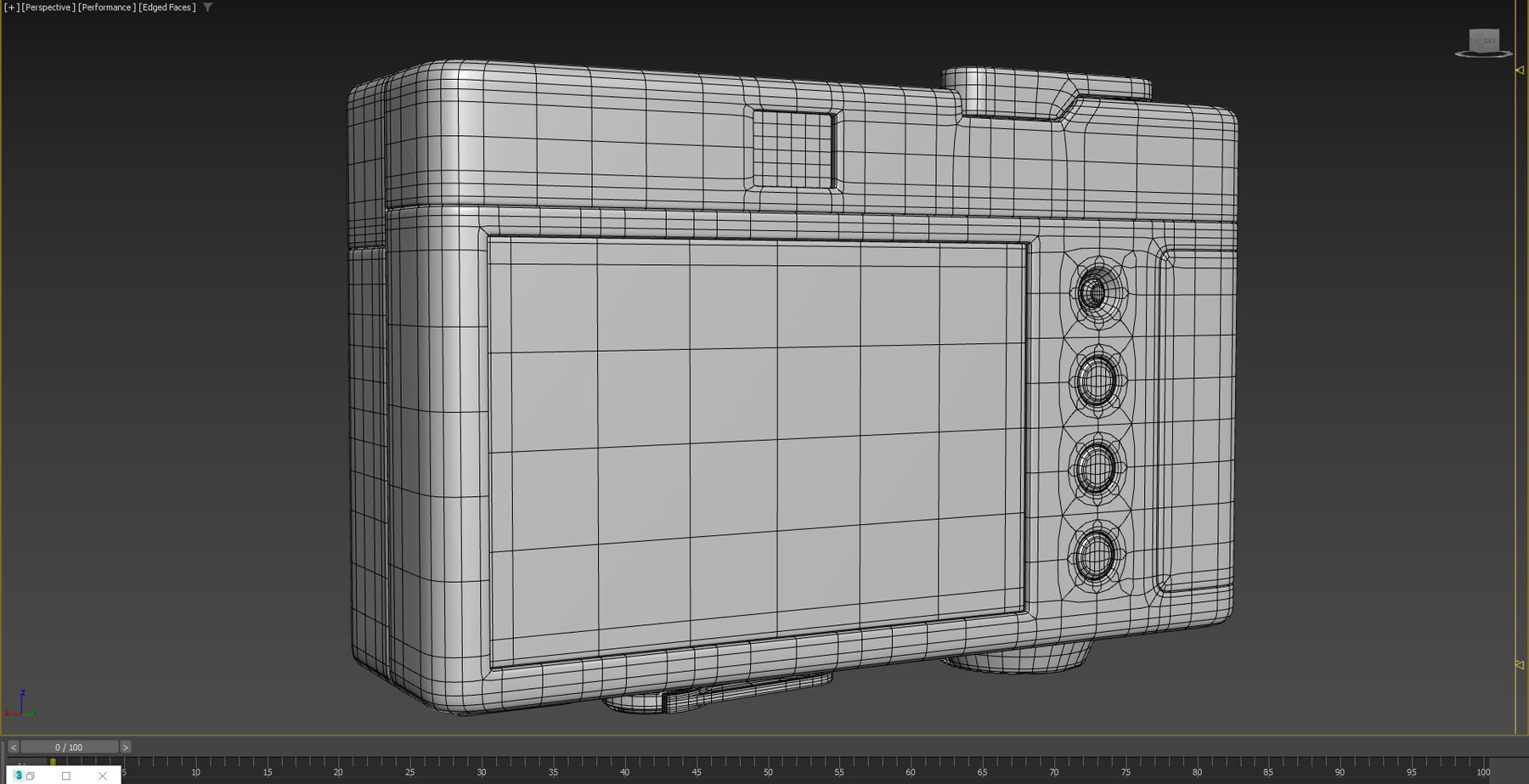1529x784 pixels.
Task: Click the yellow time slider handle
Action: coord(53,761)
